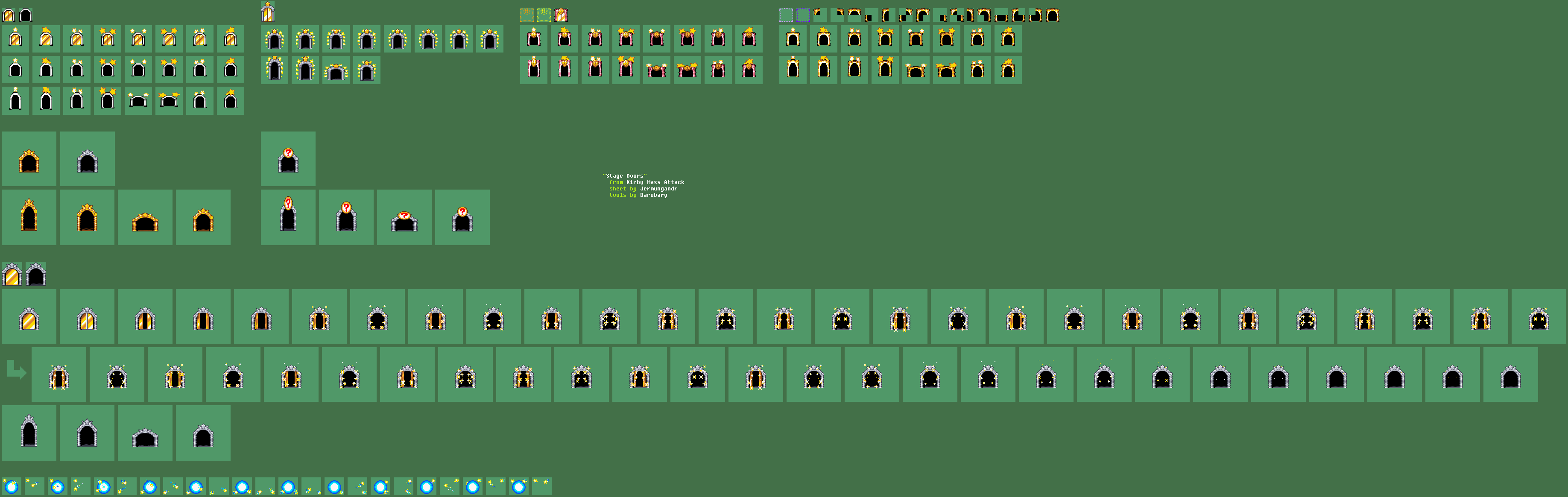Select the light purple dotted-outline tile
Image resolution: width=1568 pixels, height=497 pixels.
pyautogui.click(x=787, y=15)
